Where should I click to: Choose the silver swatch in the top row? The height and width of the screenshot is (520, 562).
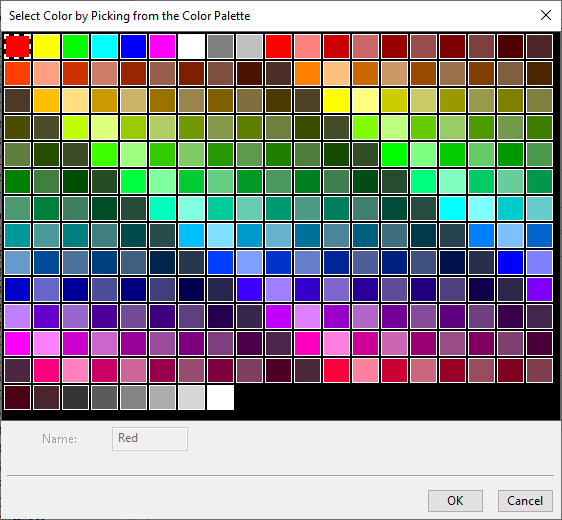point(249,46)
